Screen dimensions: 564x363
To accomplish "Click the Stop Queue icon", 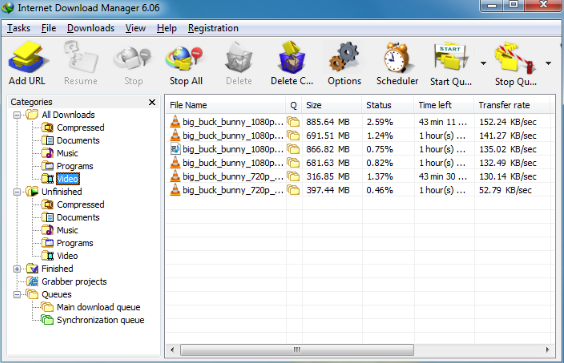I will [x=516, y=64].
